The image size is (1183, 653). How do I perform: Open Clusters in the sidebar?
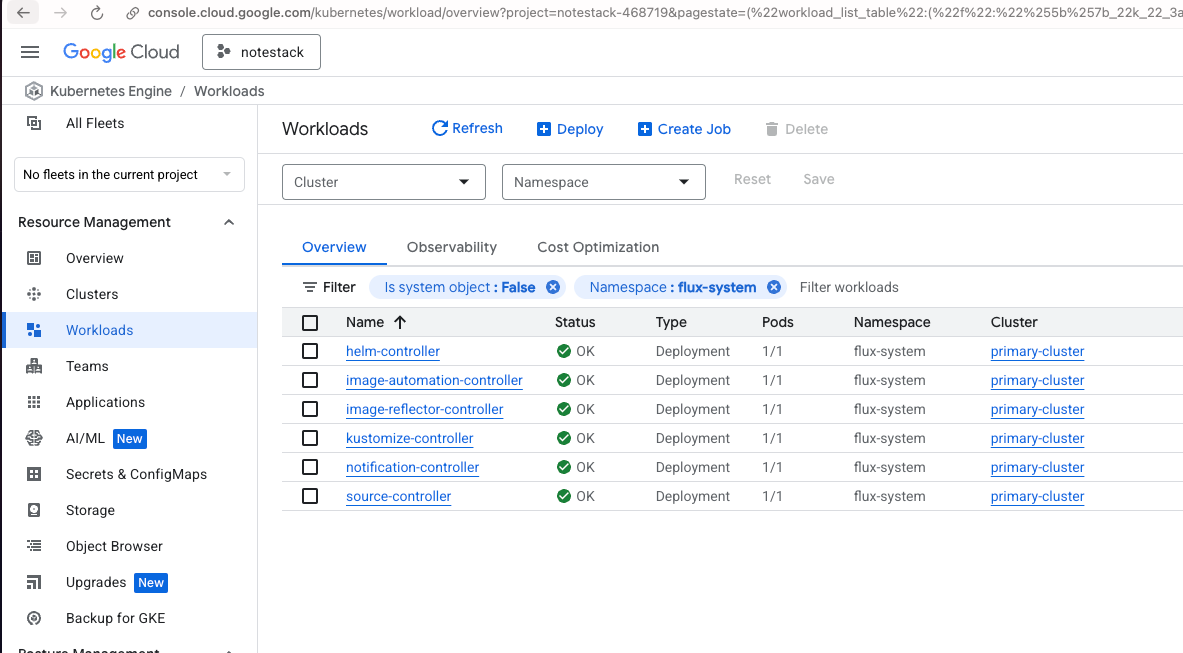pyautogui.click(x=92, y=294)
